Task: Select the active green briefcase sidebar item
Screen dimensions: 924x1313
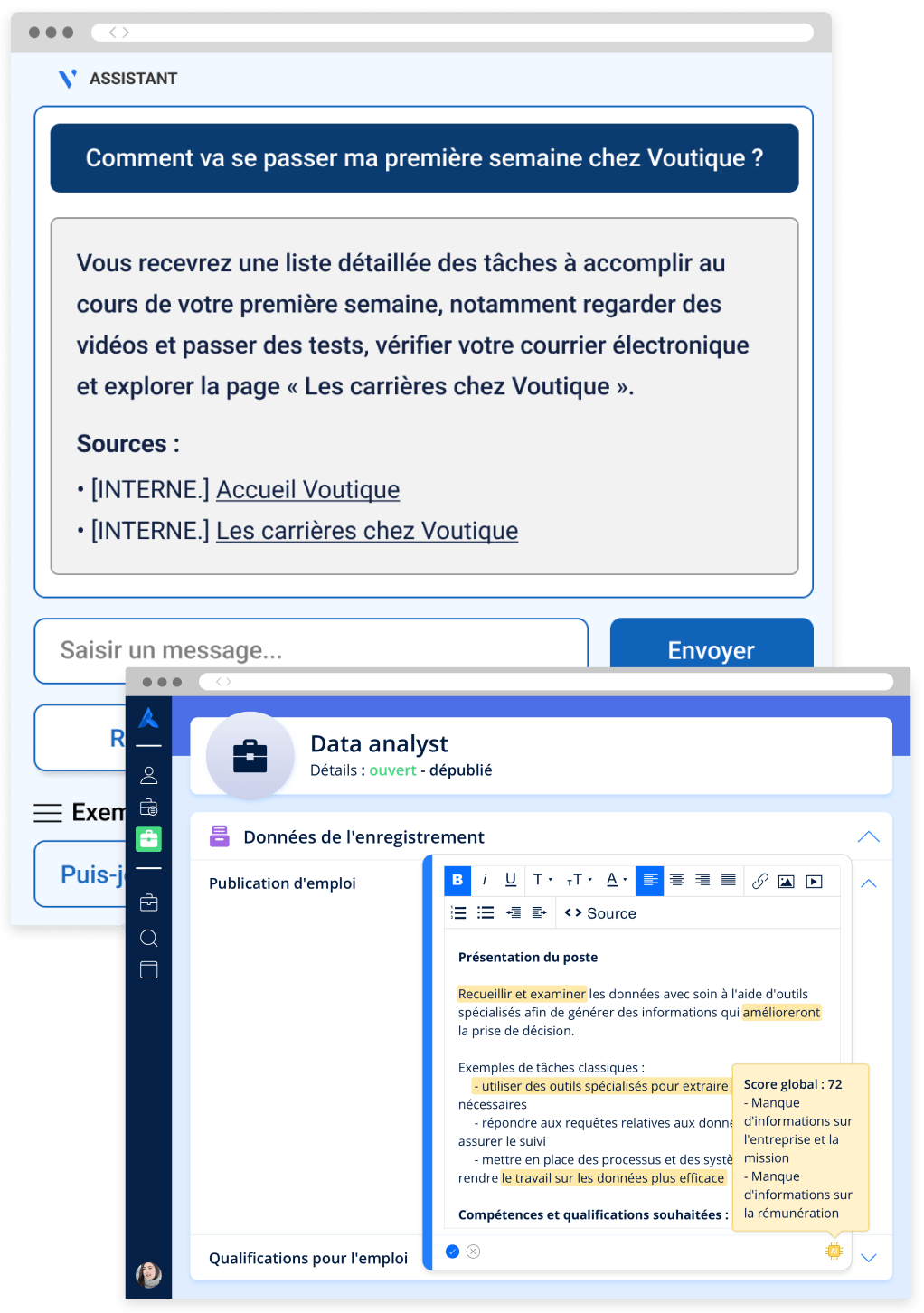Action: click(x=148, y=839)
